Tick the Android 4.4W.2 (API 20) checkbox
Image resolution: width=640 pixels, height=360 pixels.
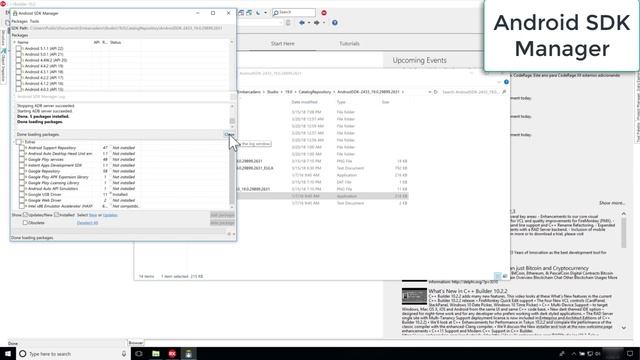tap(18, 60)
